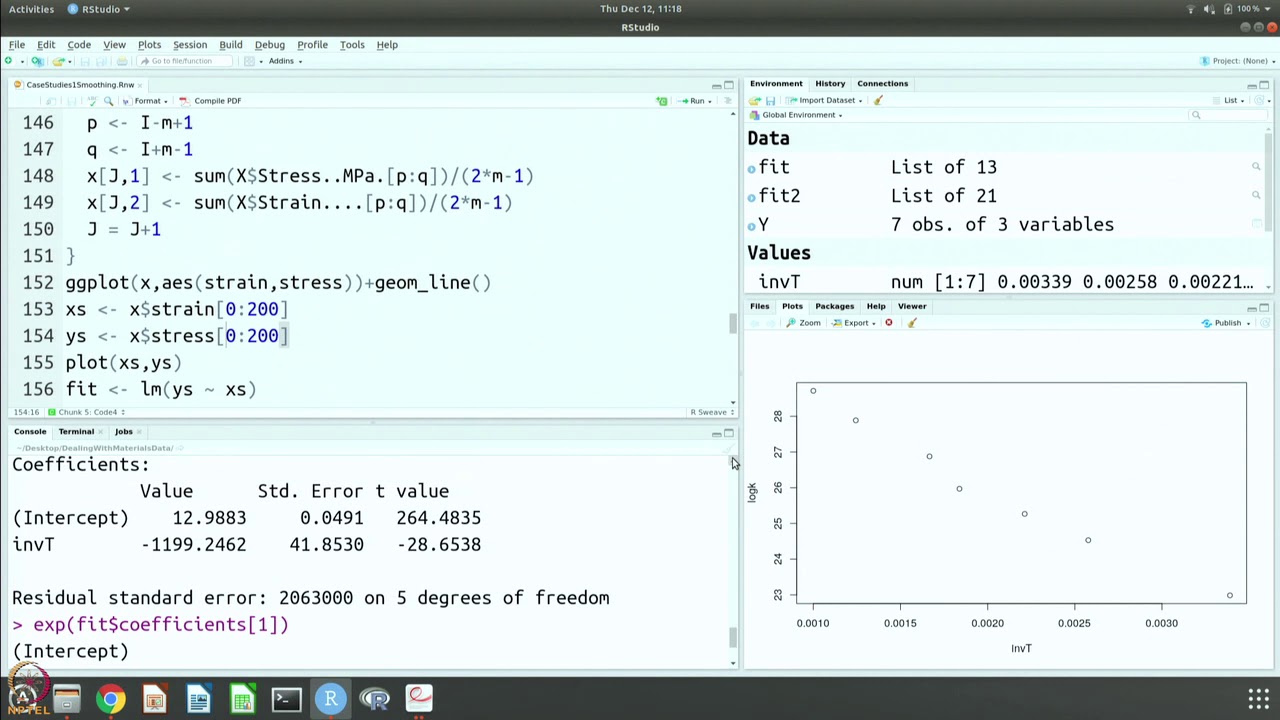Open the Code menu
The height and width of the screenshot is (720, 1280).
[79, 44]
